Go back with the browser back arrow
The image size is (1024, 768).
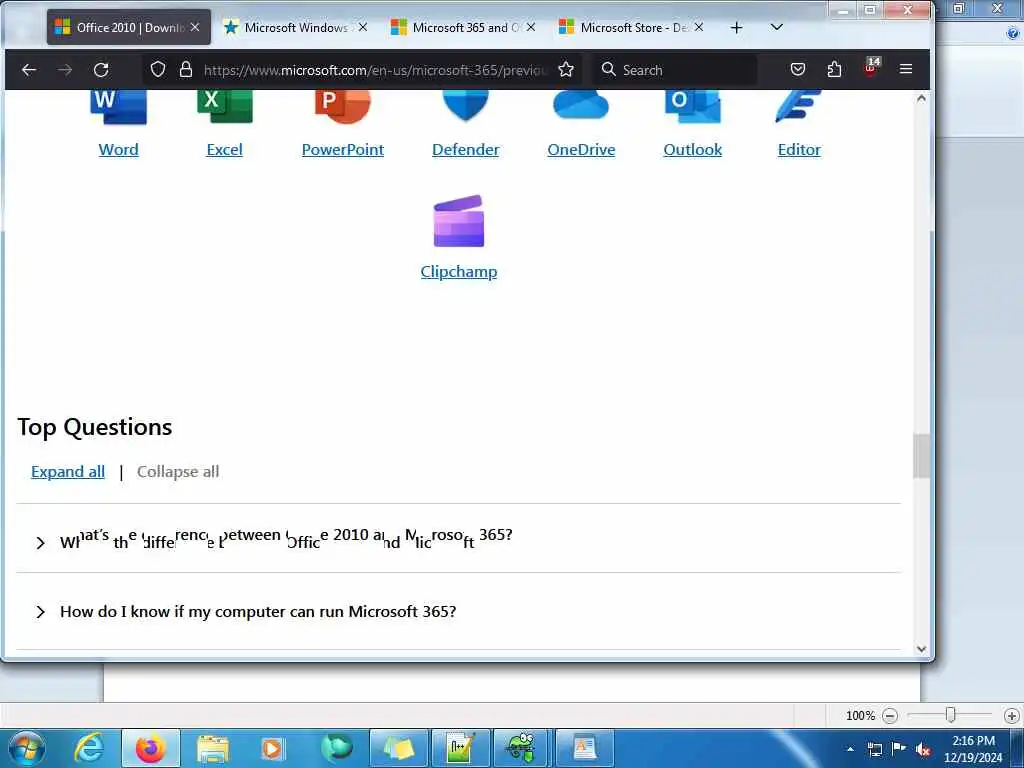[x=29, y=69]
